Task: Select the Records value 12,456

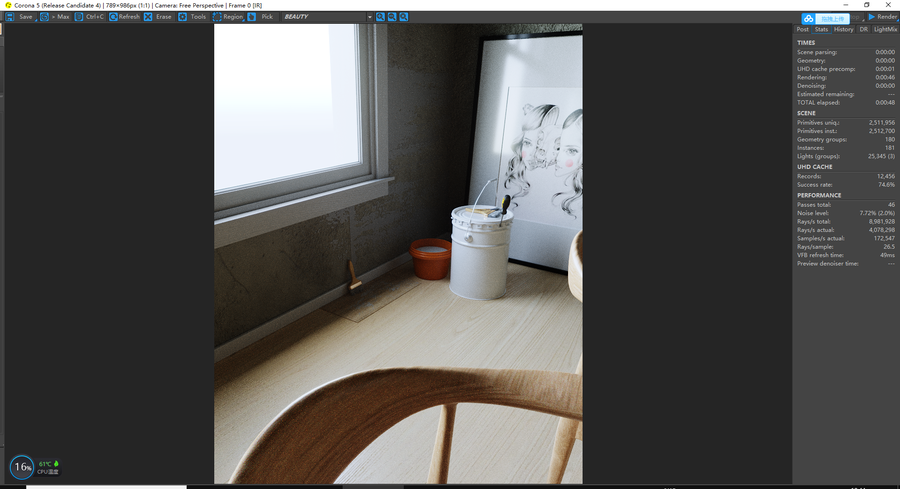Action: click(x=886, y=176)
